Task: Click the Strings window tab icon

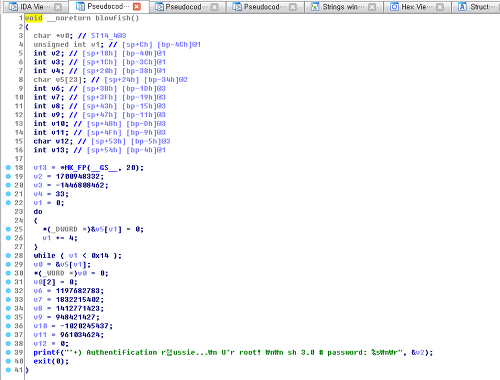Action: click(315, 7)
